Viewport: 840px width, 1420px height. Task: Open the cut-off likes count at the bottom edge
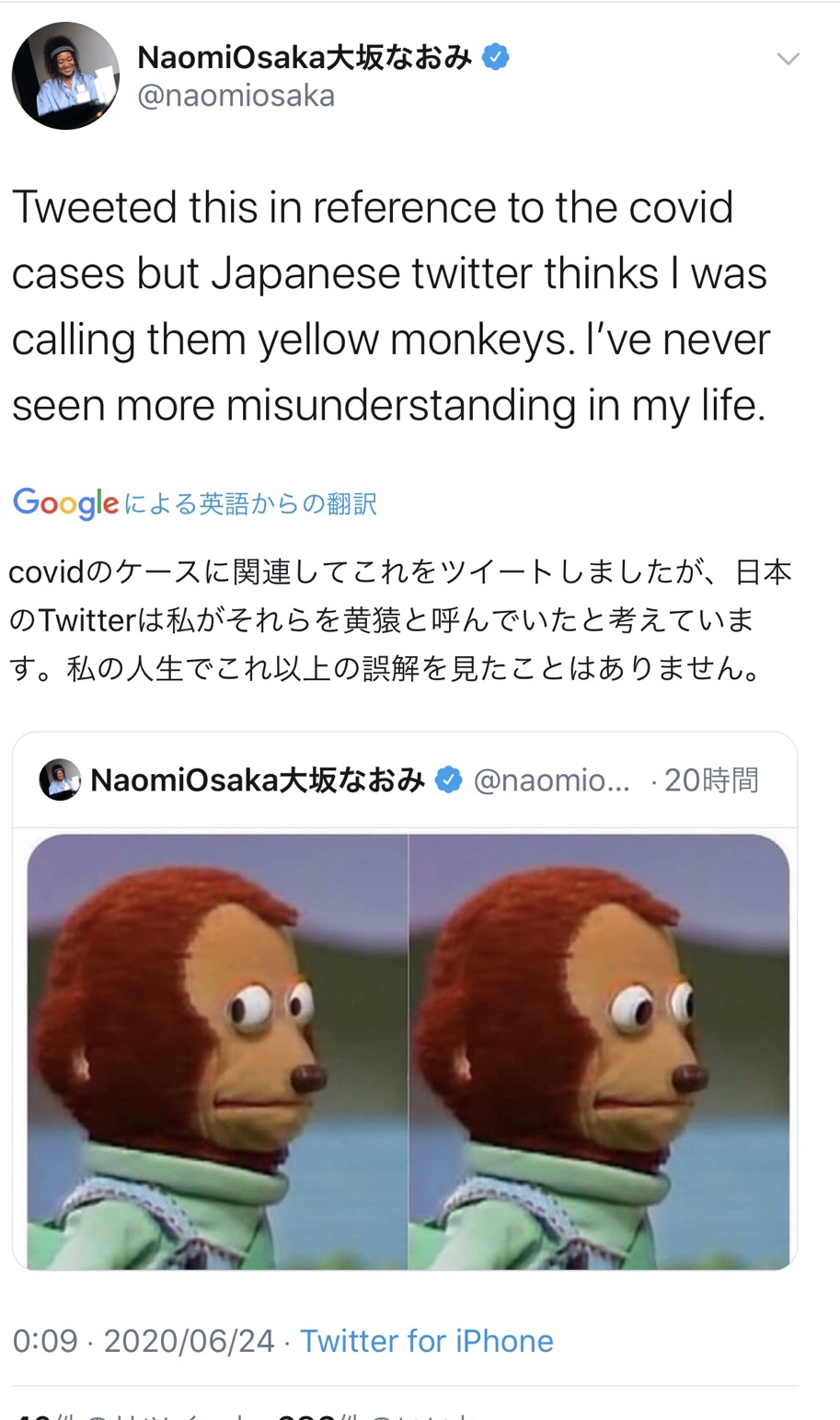click(375, 1414)
